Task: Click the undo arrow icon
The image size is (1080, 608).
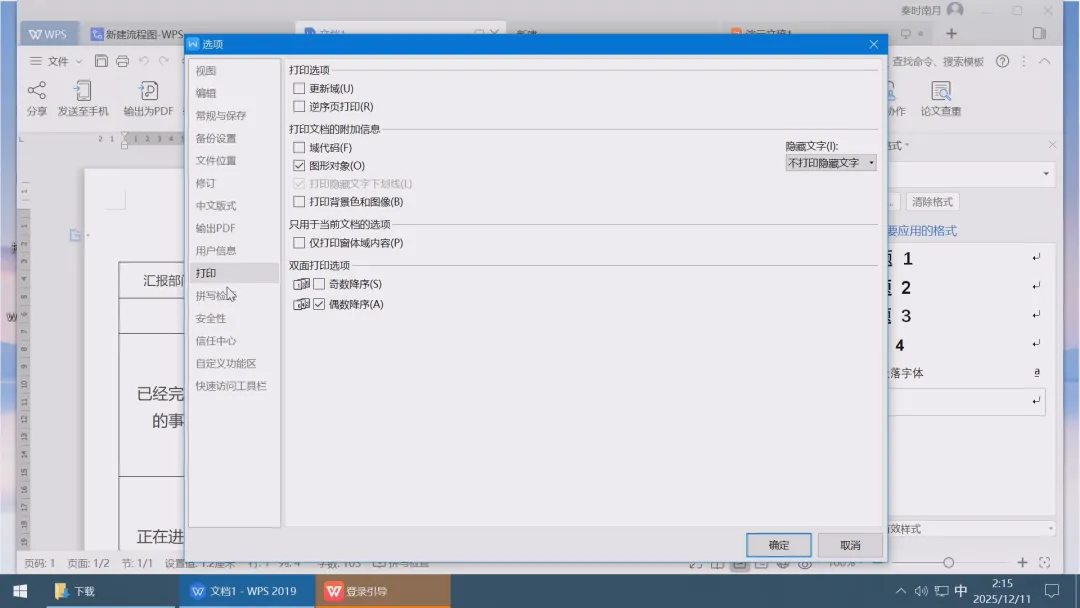Action: tap(143, 61)
